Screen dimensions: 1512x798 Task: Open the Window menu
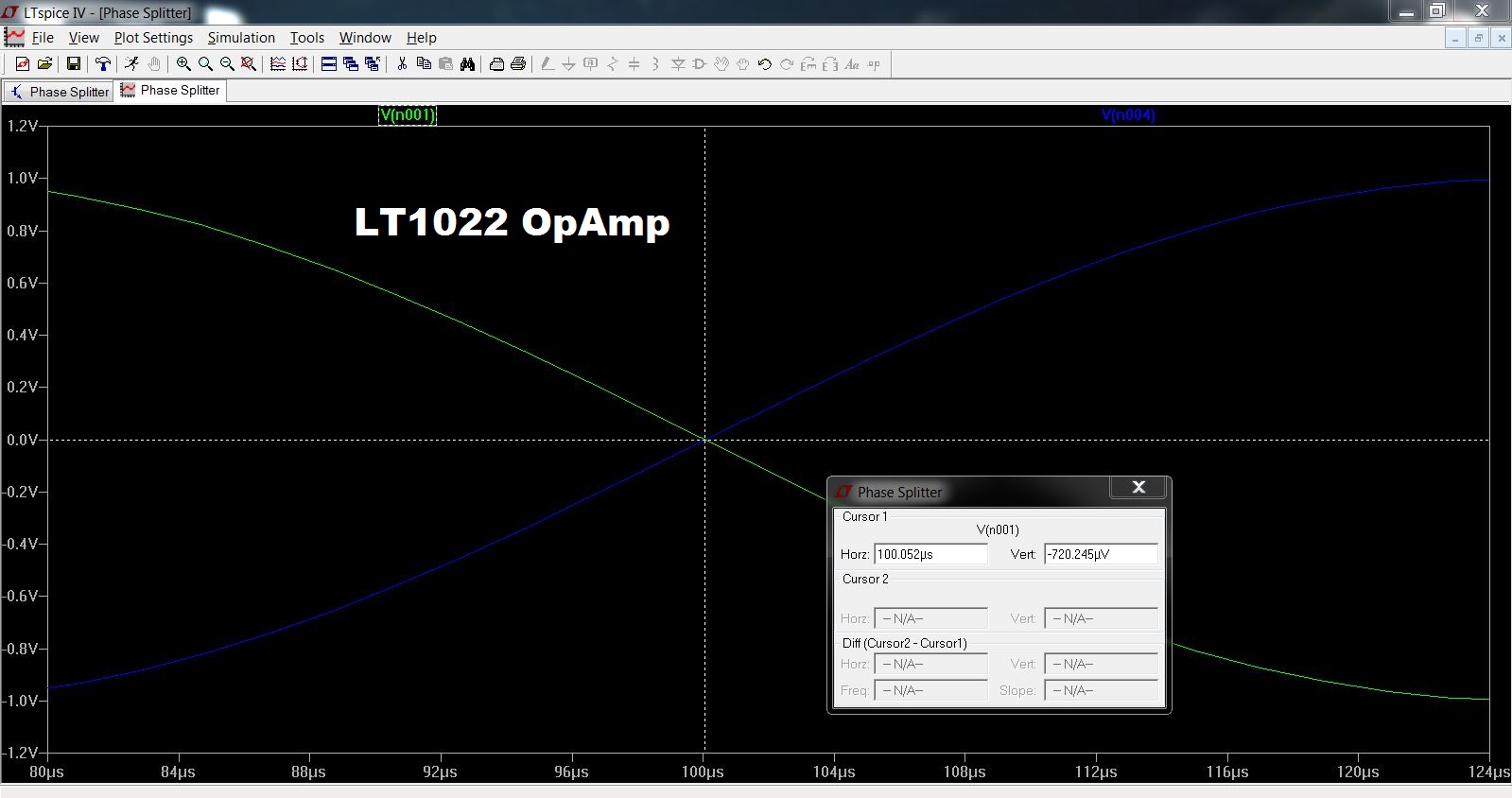pos(365,38)
